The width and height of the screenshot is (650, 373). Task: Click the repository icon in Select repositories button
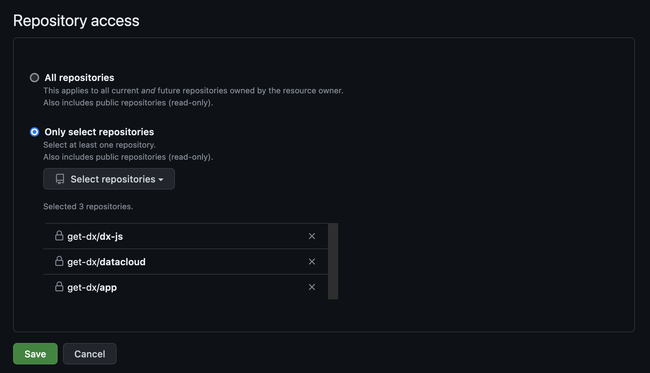pos(60,179)
